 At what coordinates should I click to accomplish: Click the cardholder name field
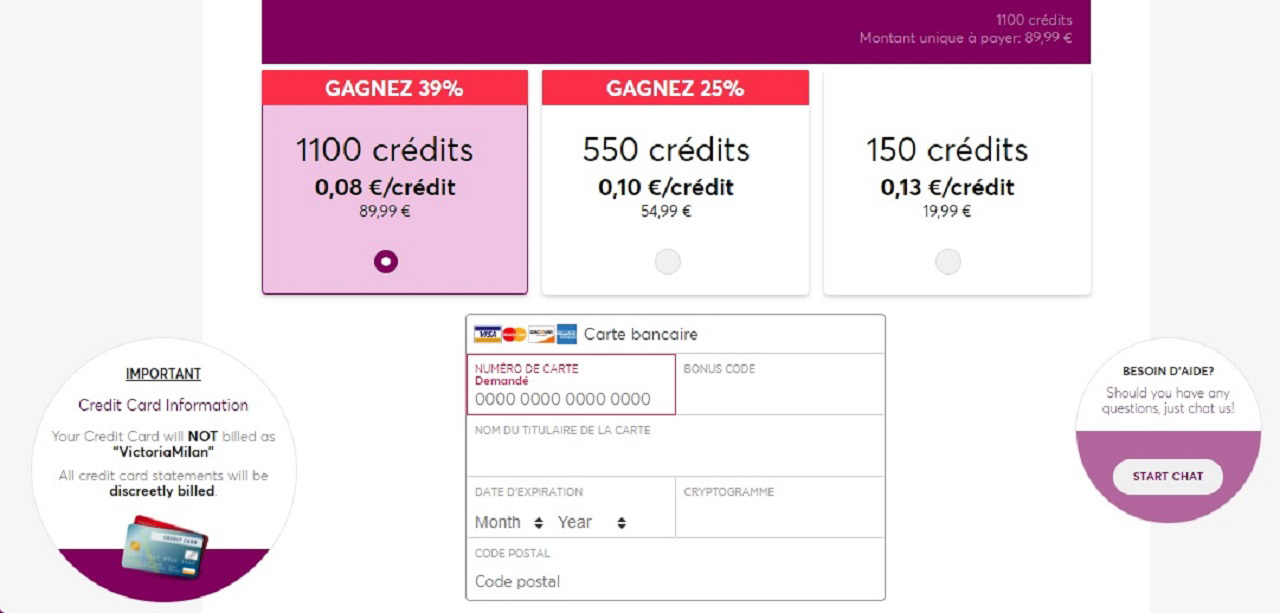[675, 456]
